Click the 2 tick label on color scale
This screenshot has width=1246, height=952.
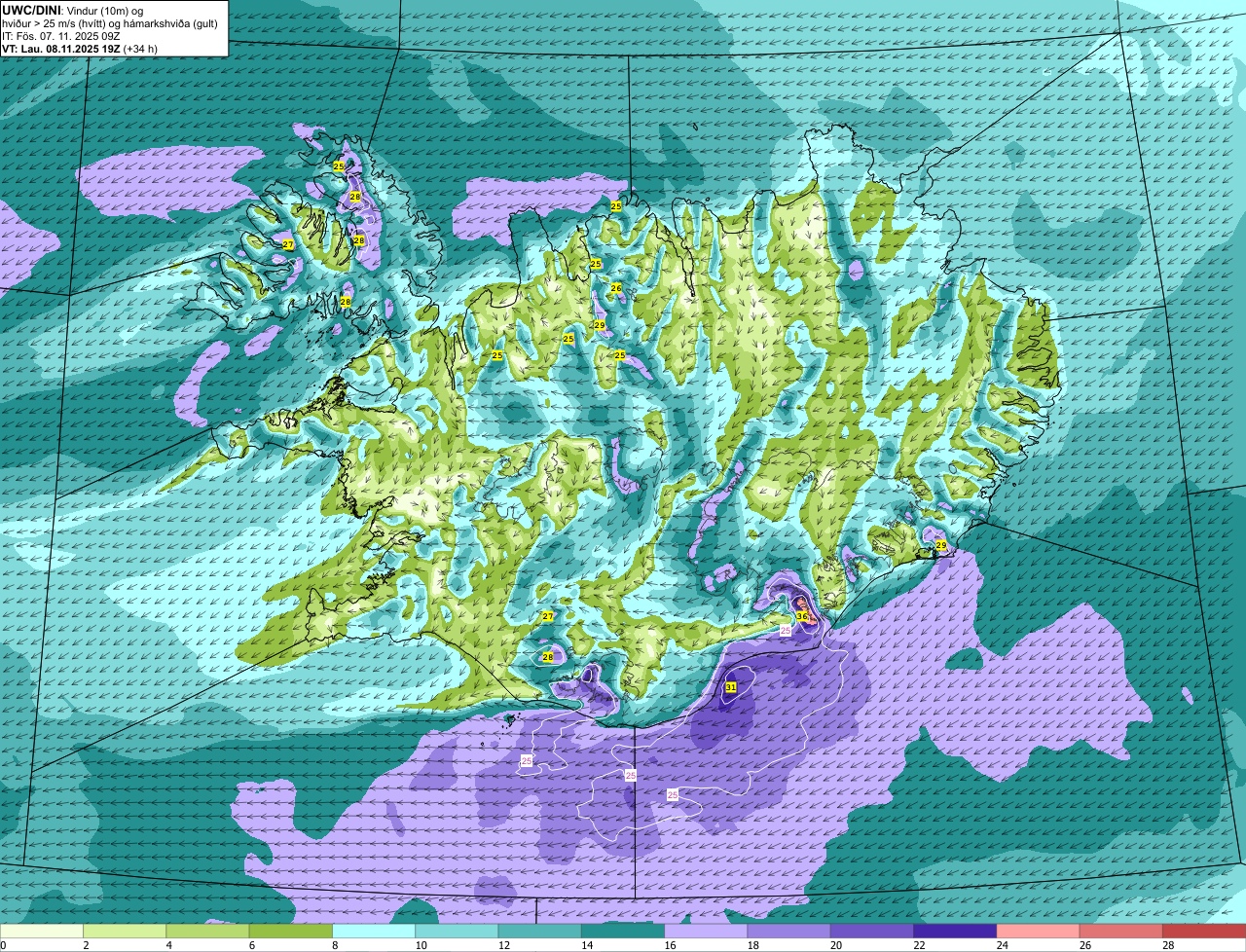(x=86, y=945)
